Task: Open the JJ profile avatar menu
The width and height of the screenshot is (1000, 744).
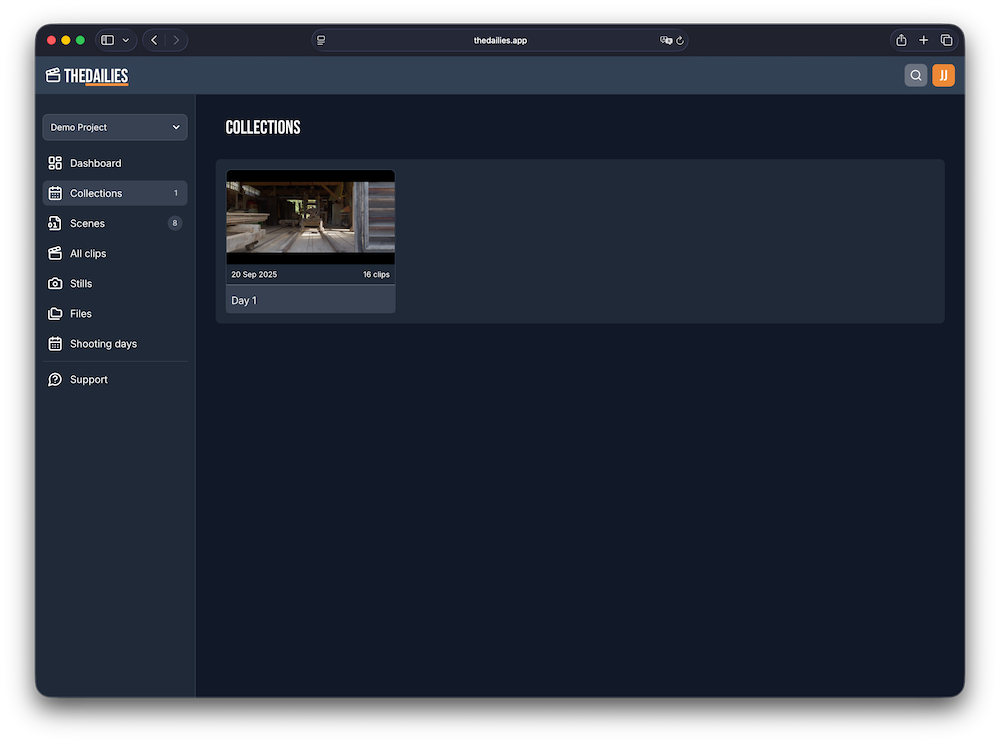Action: tap(943, 75)
